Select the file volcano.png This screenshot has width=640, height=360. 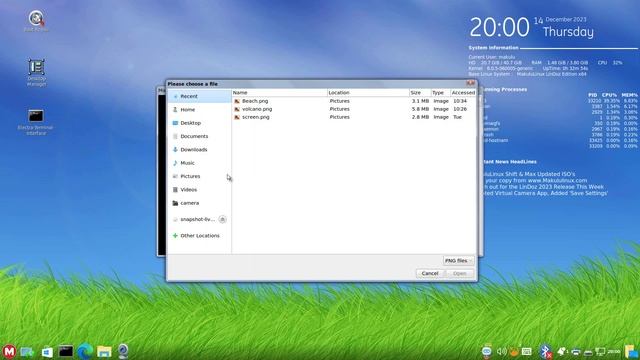point(257,109)
